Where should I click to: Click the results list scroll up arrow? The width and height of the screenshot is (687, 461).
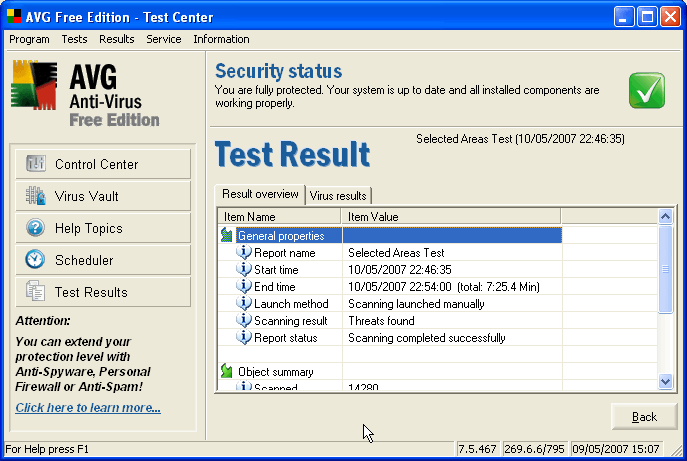point(665,216)
